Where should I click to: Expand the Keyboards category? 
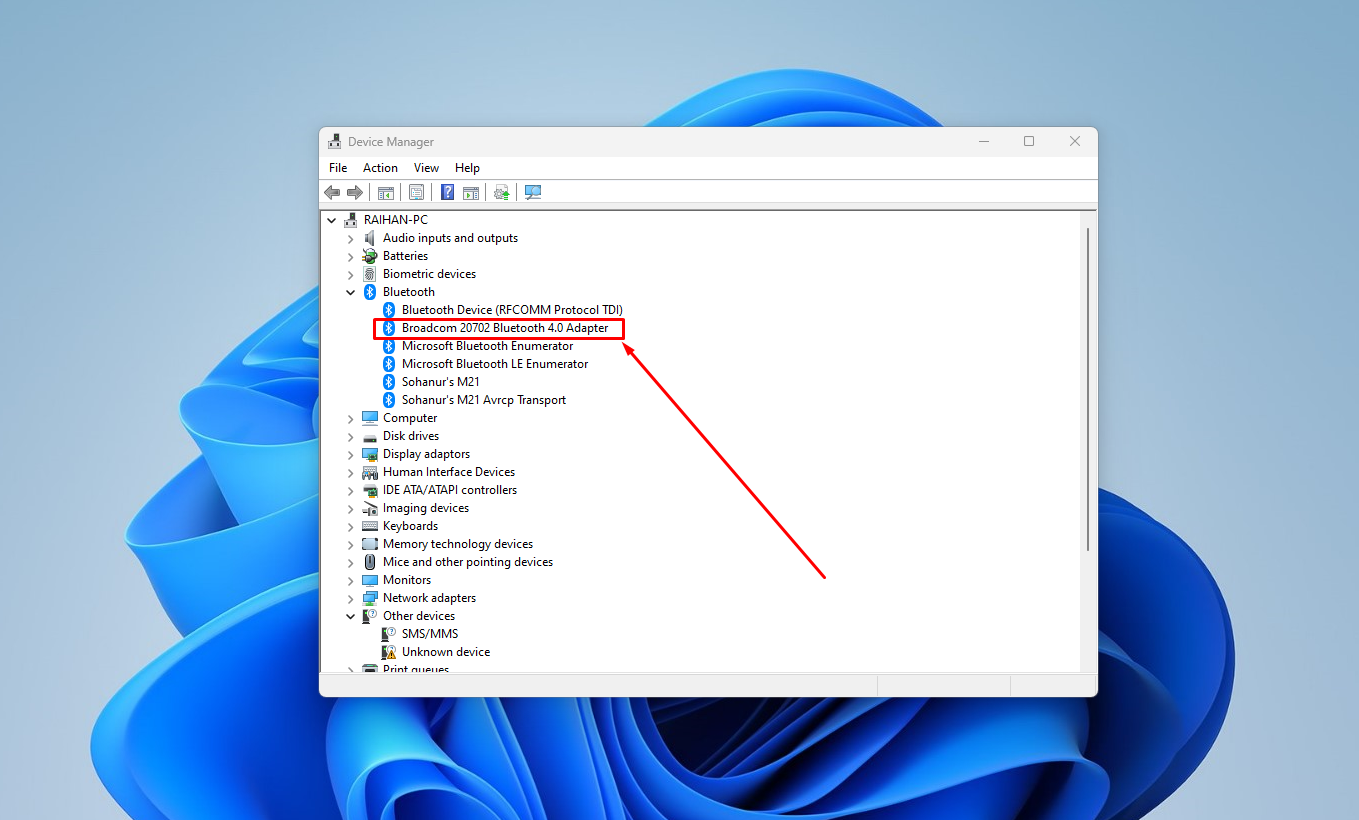coord(350,526)
